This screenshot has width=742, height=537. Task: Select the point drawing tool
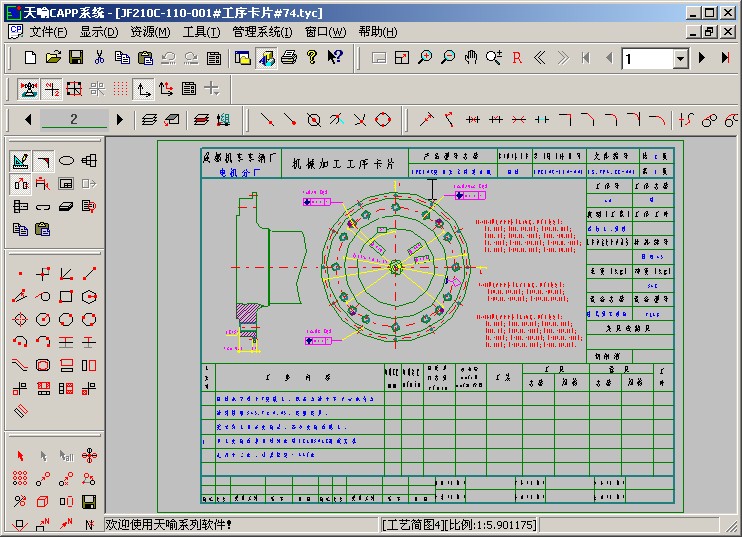pos(20,273)
